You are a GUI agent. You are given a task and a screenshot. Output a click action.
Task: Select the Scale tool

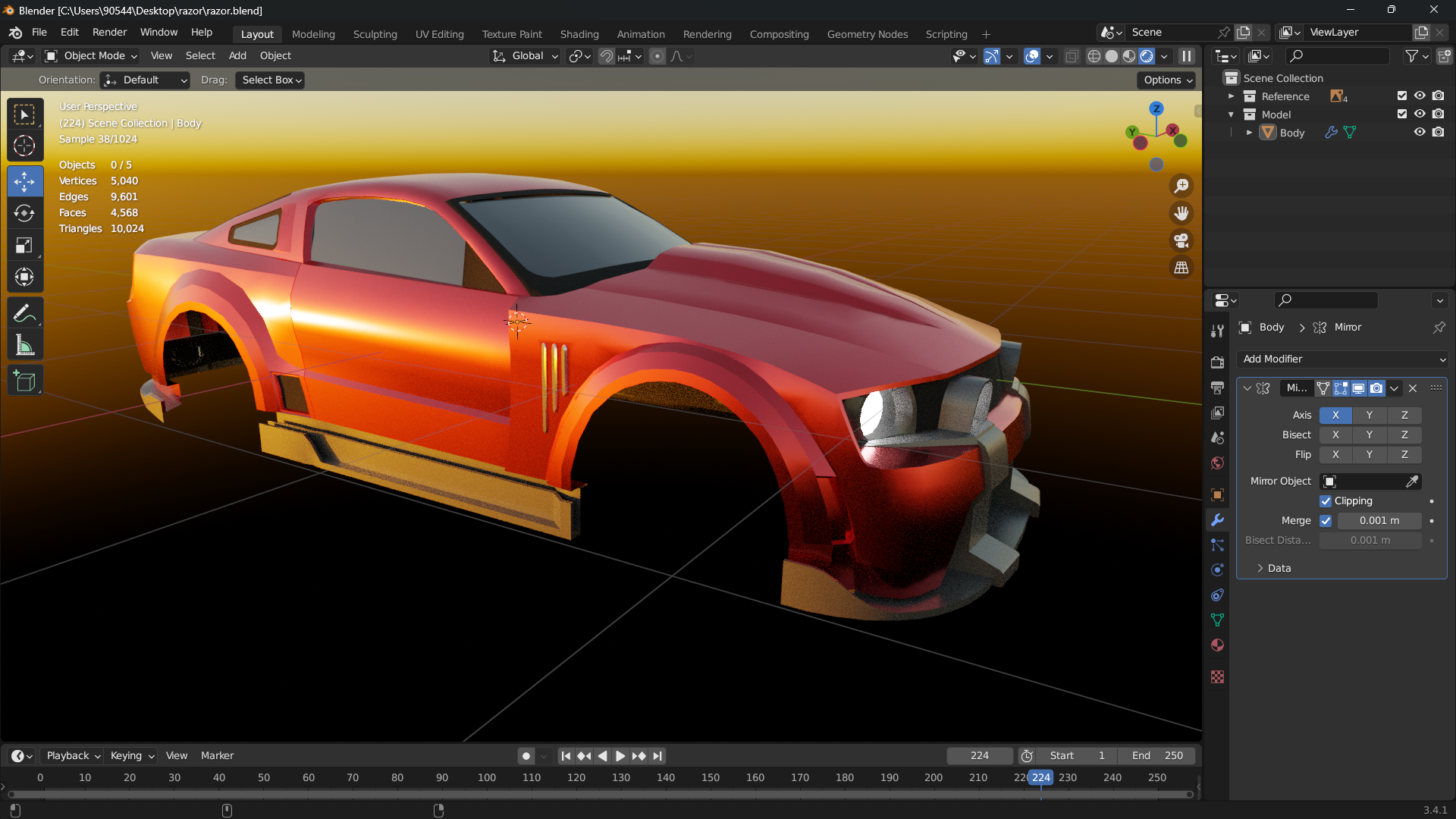[24, 246]
